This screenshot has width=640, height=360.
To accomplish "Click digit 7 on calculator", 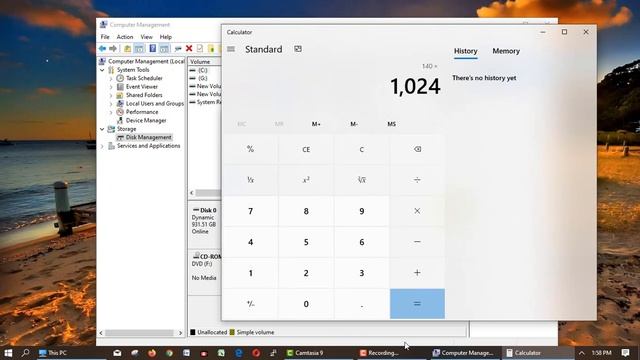I will point(251,211).
